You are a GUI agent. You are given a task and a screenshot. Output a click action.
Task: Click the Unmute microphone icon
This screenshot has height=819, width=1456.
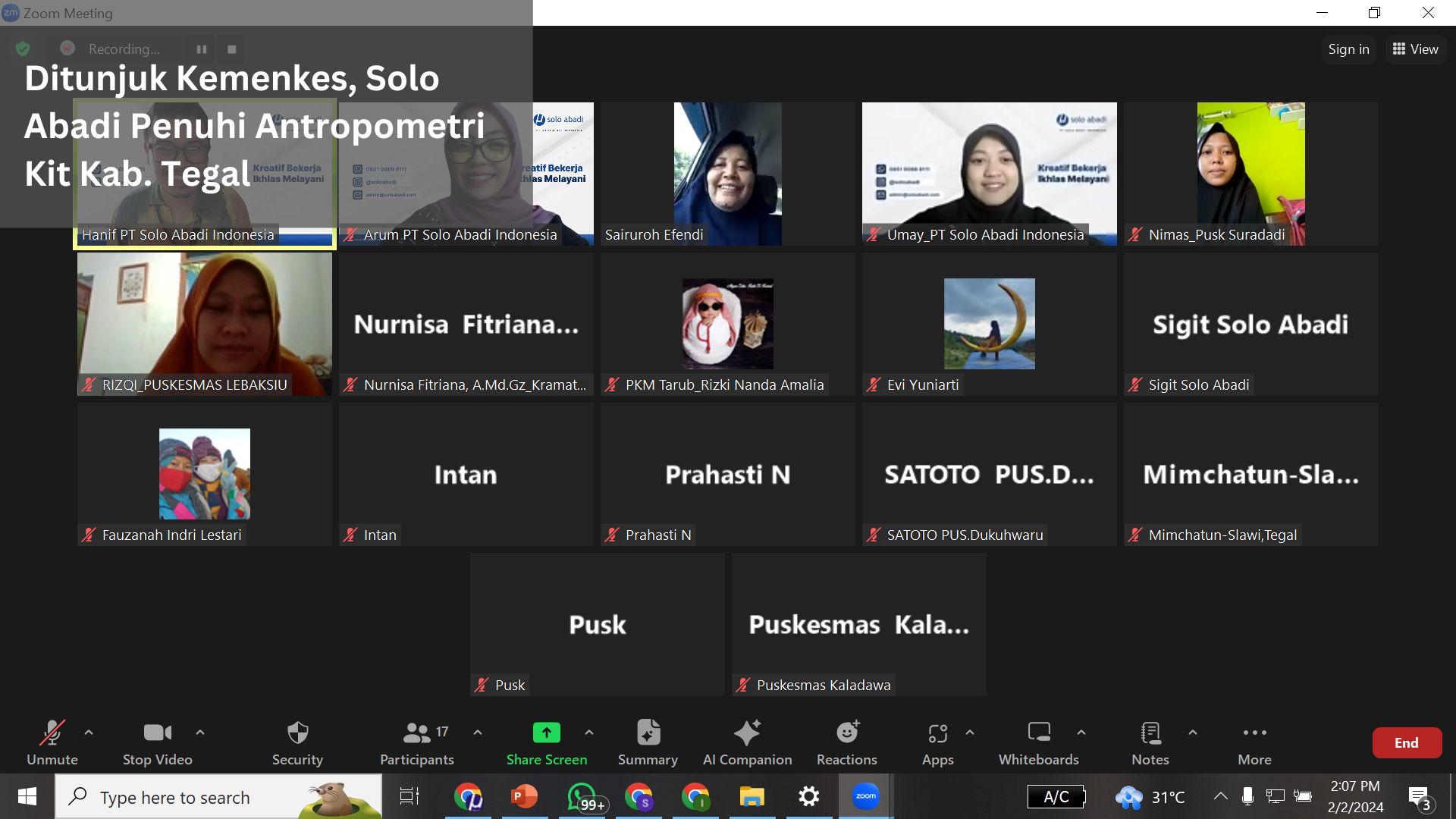pos(52,733)
